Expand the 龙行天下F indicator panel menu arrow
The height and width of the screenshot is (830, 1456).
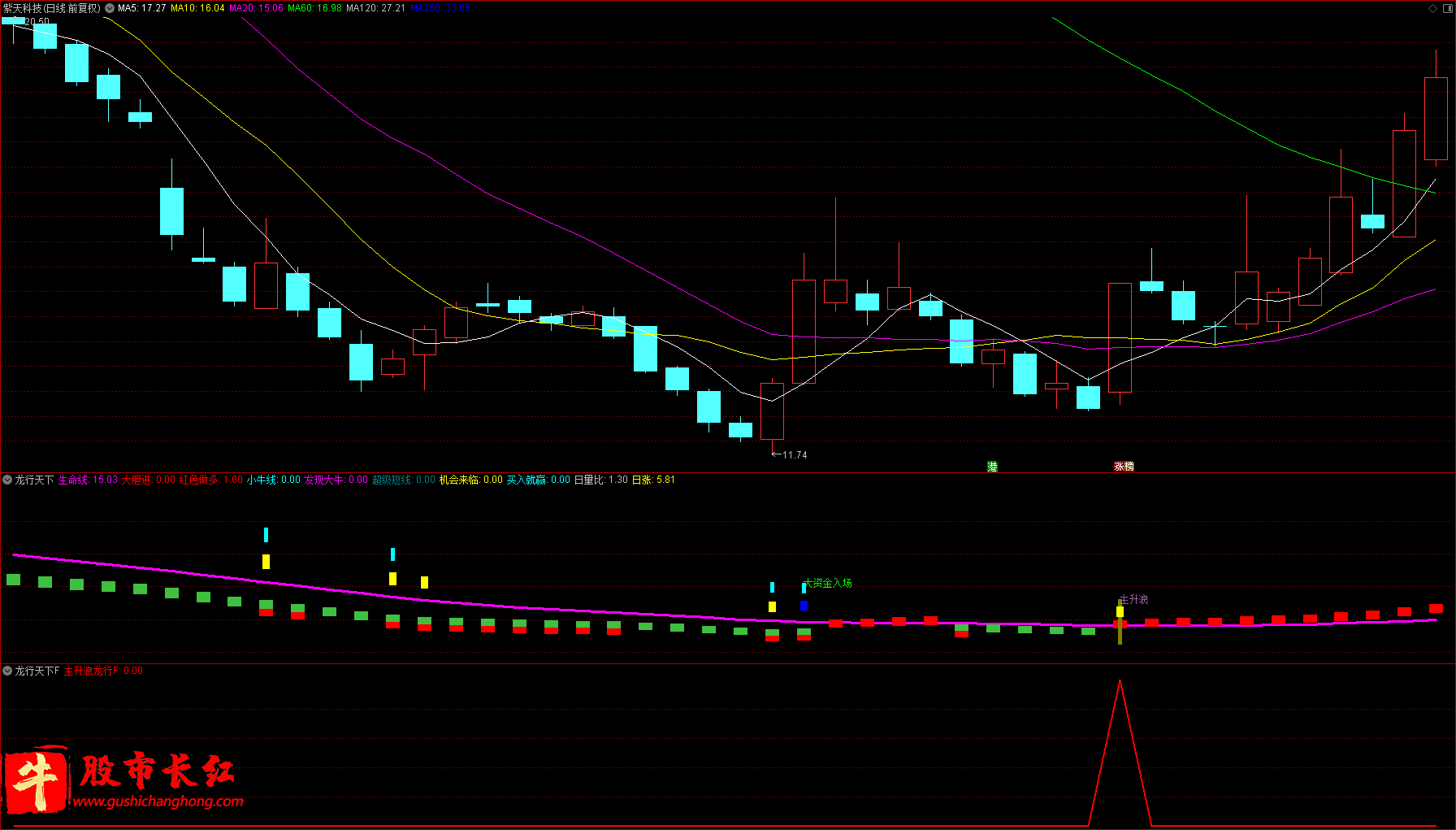pyautogui.click(x=7, y=671)
